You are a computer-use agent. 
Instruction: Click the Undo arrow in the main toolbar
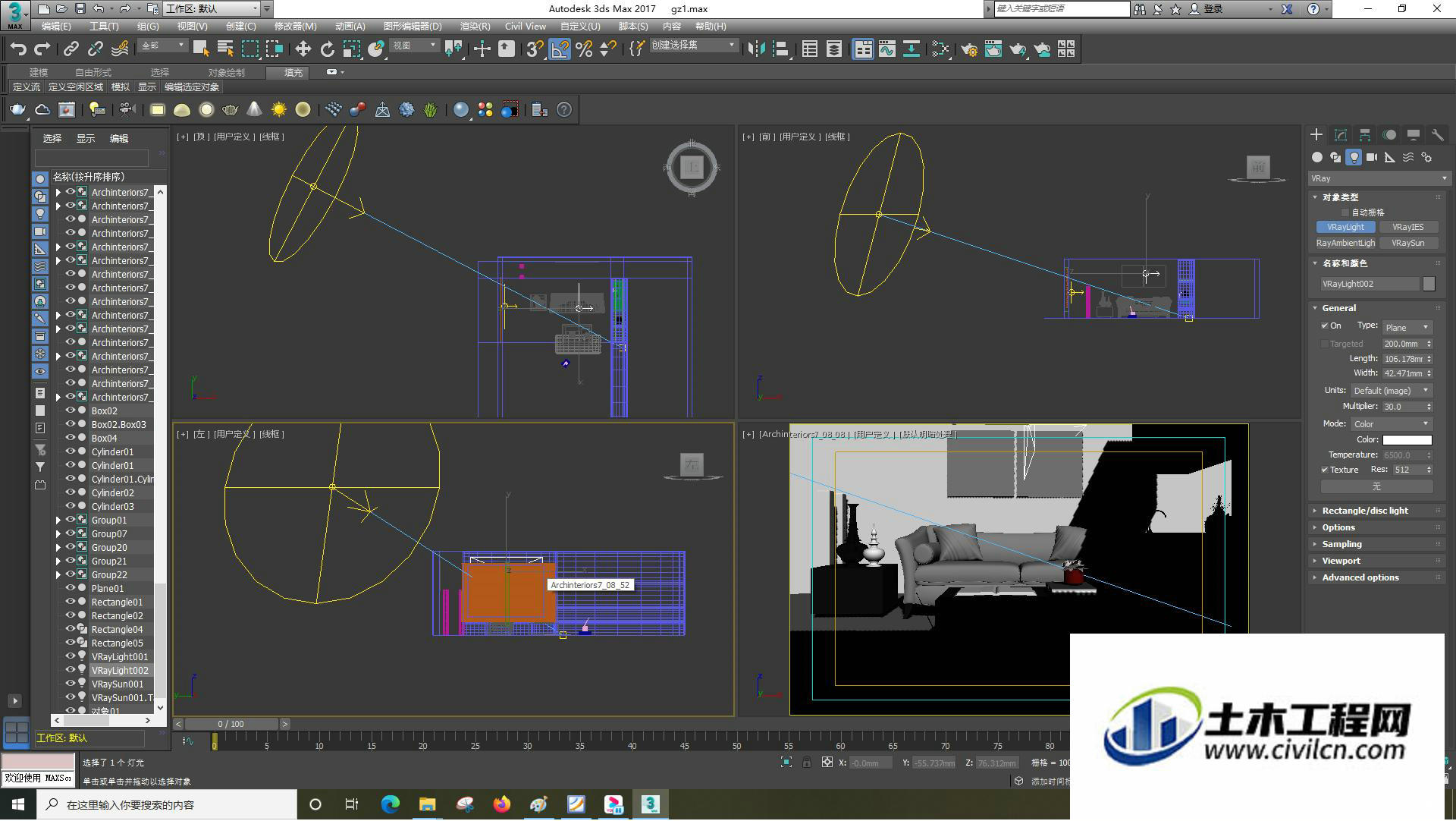(x=18, y=49)
